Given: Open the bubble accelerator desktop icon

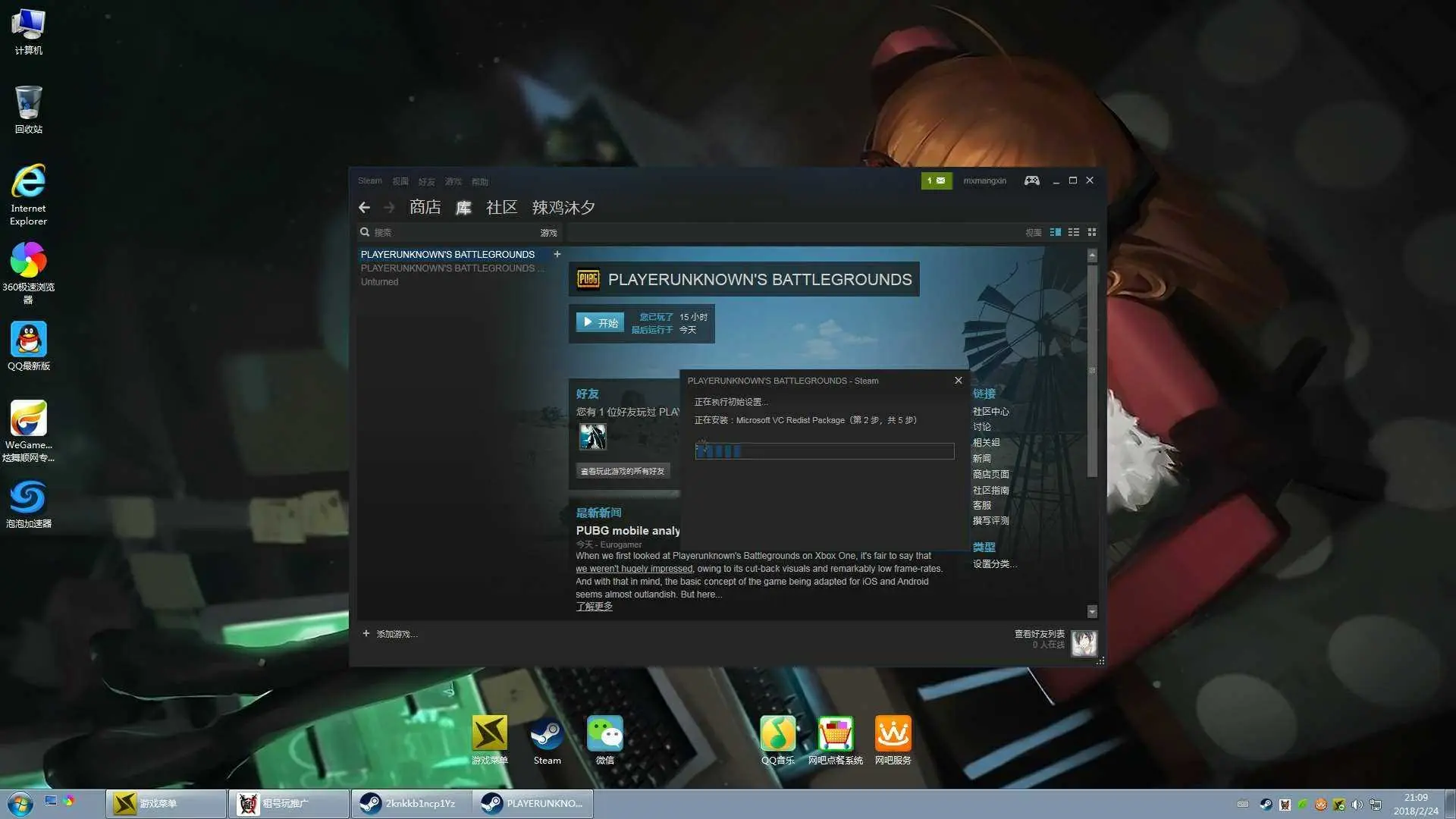Looking at the screenshot, I should [x=28, y=504].
